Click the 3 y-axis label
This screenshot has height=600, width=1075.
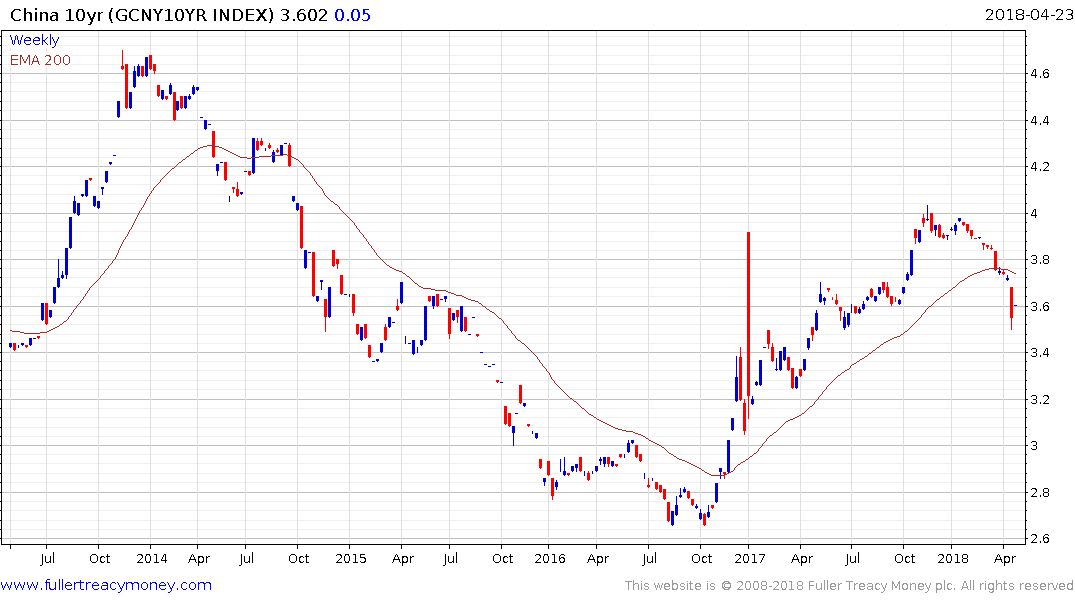tap(1034, 446)
